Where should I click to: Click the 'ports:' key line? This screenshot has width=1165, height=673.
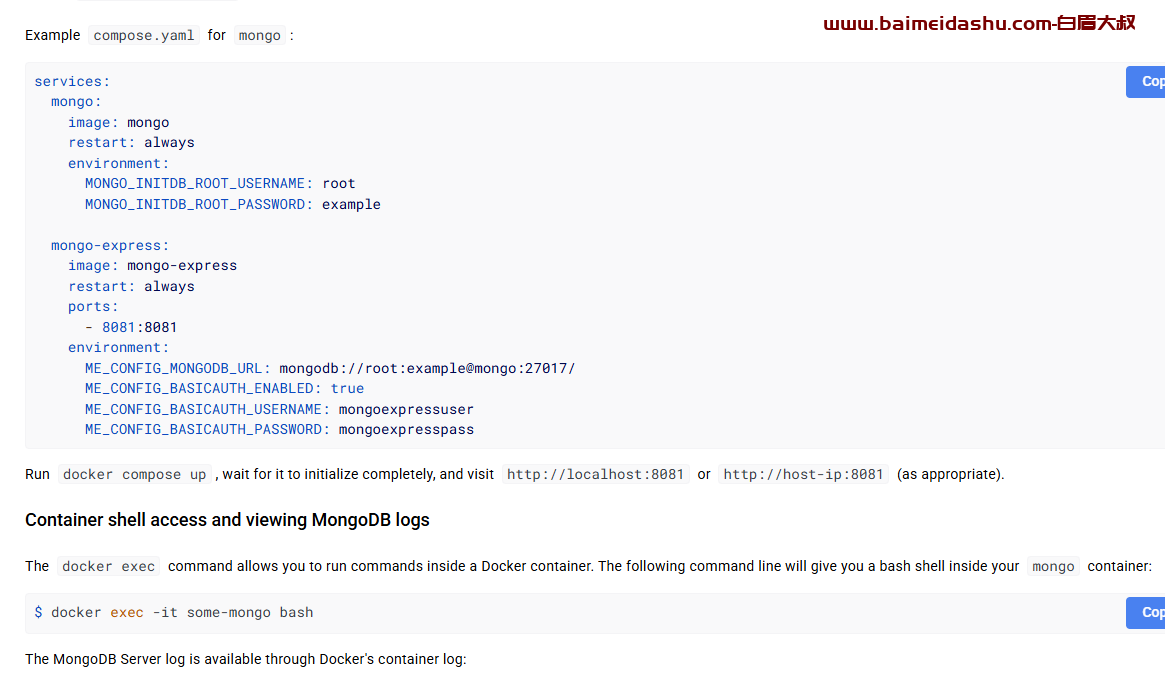(x=93, y=307)
